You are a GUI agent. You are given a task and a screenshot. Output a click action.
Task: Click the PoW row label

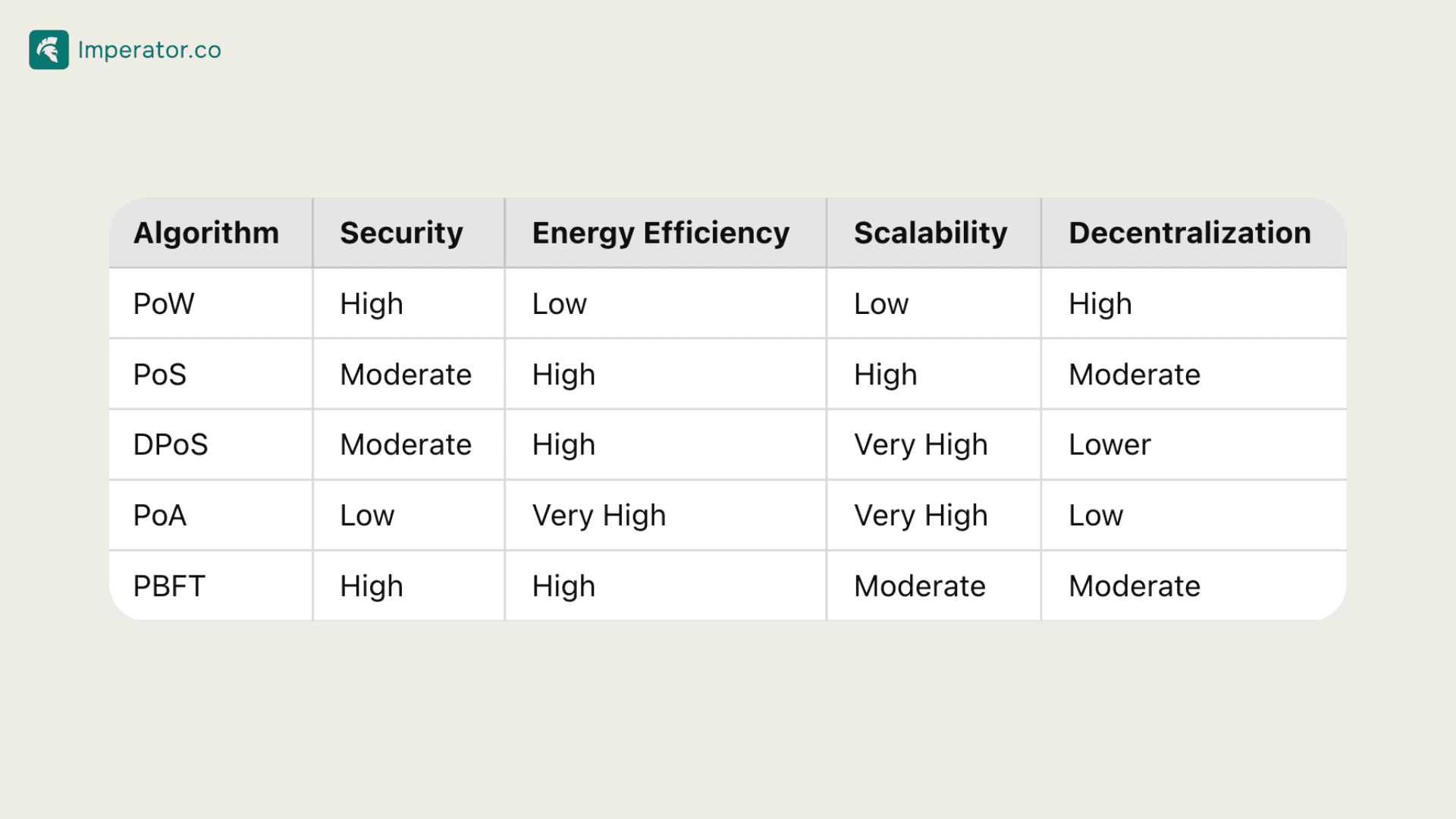[x=211, y=303]
